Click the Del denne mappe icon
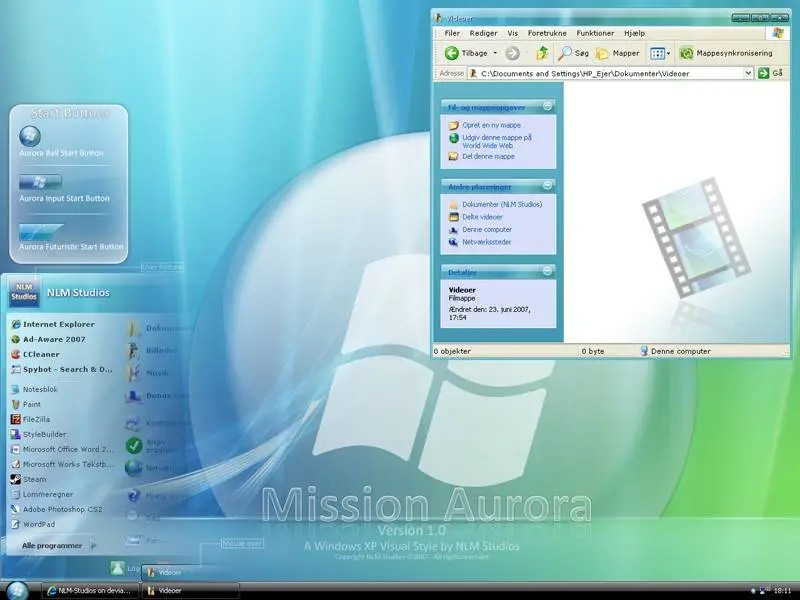 tap(453, 156)
